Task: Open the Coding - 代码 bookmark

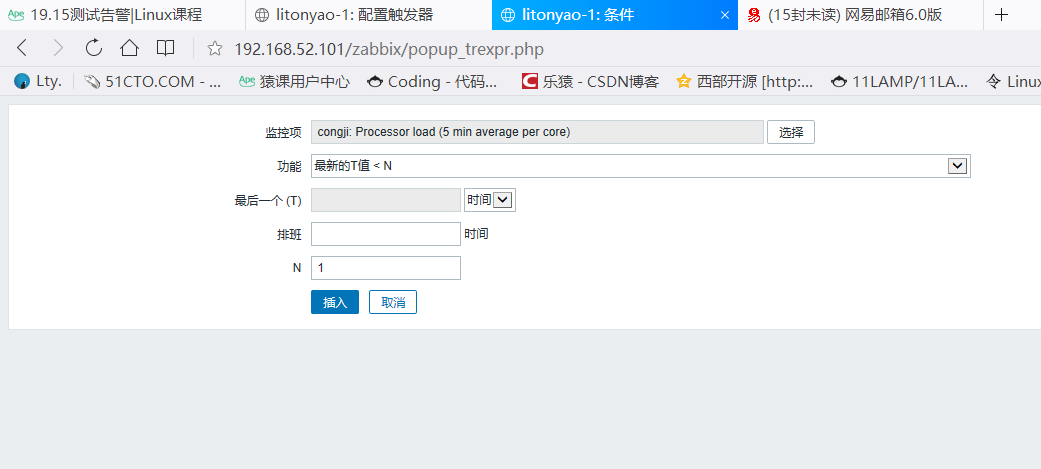Action: [432, 82]
